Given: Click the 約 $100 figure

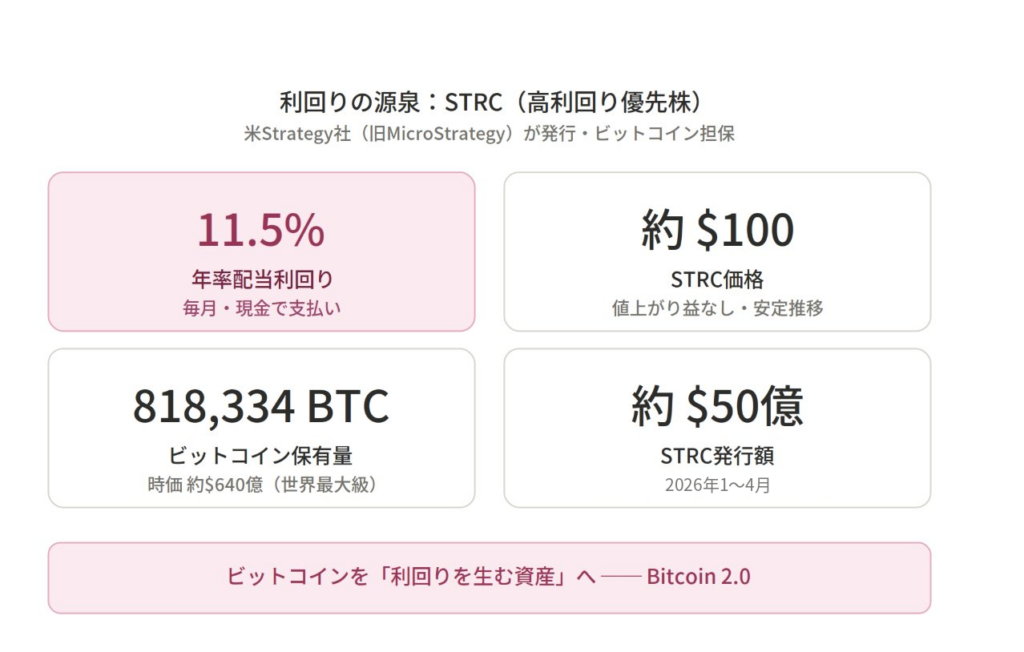Looking at the screenshot, I should pos(717,230).
